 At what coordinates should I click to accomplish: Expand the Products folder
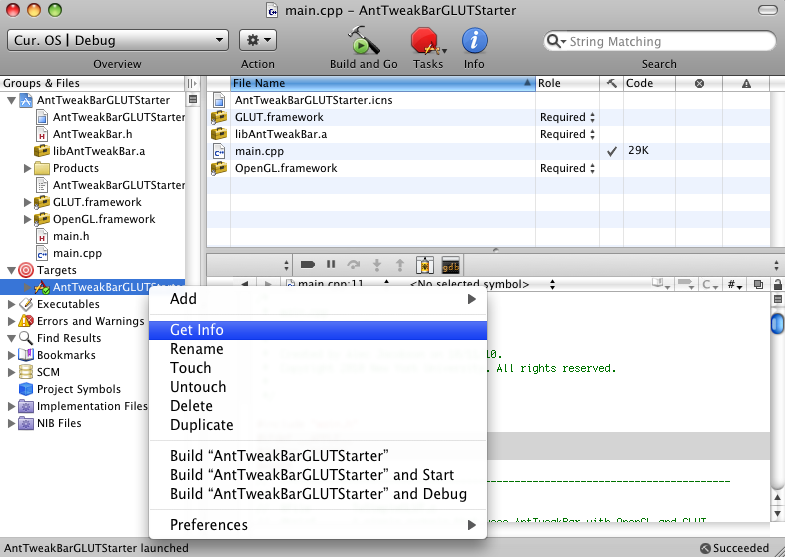(28, 168)
